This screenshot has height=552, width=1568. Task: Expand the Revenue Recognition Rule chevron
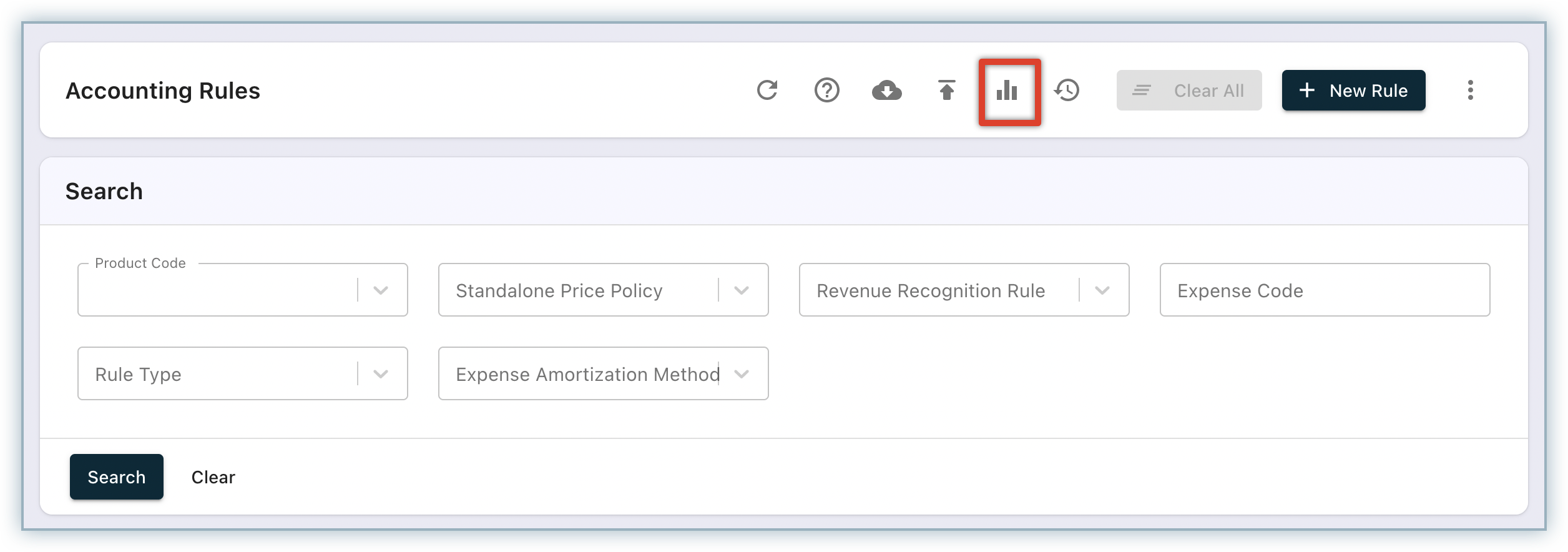tap(1102, 290)
